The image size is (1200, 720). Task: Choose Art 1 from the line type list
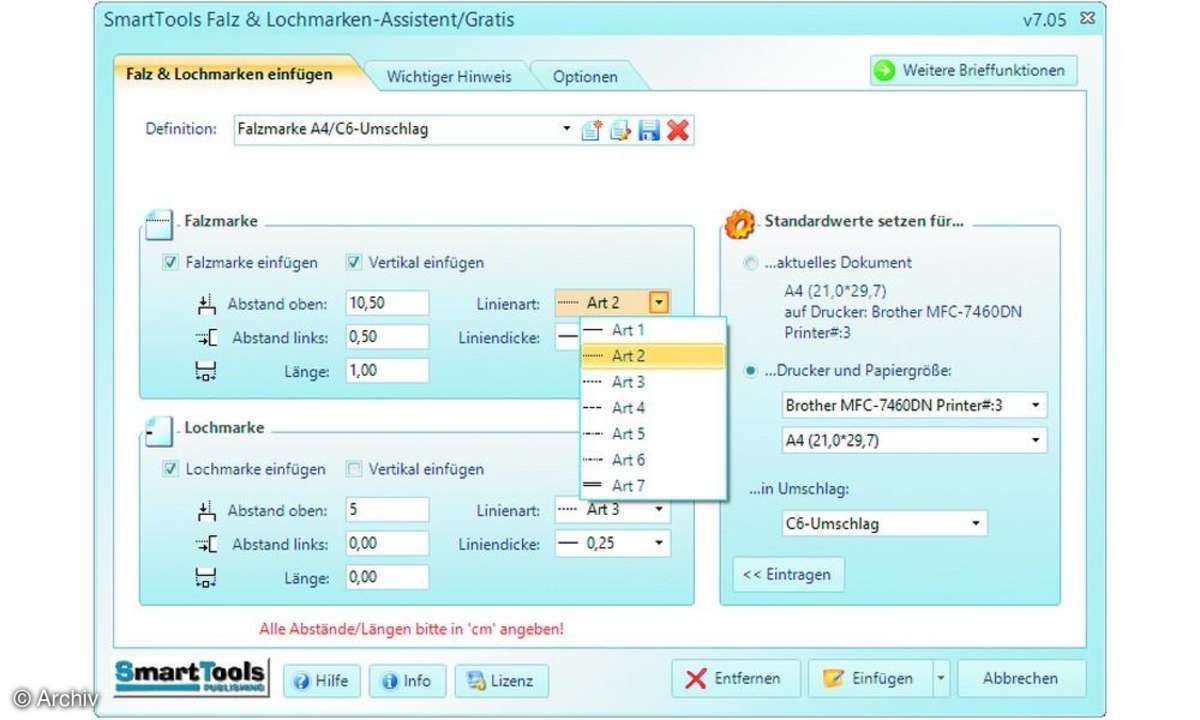click(x=653, y=330)
